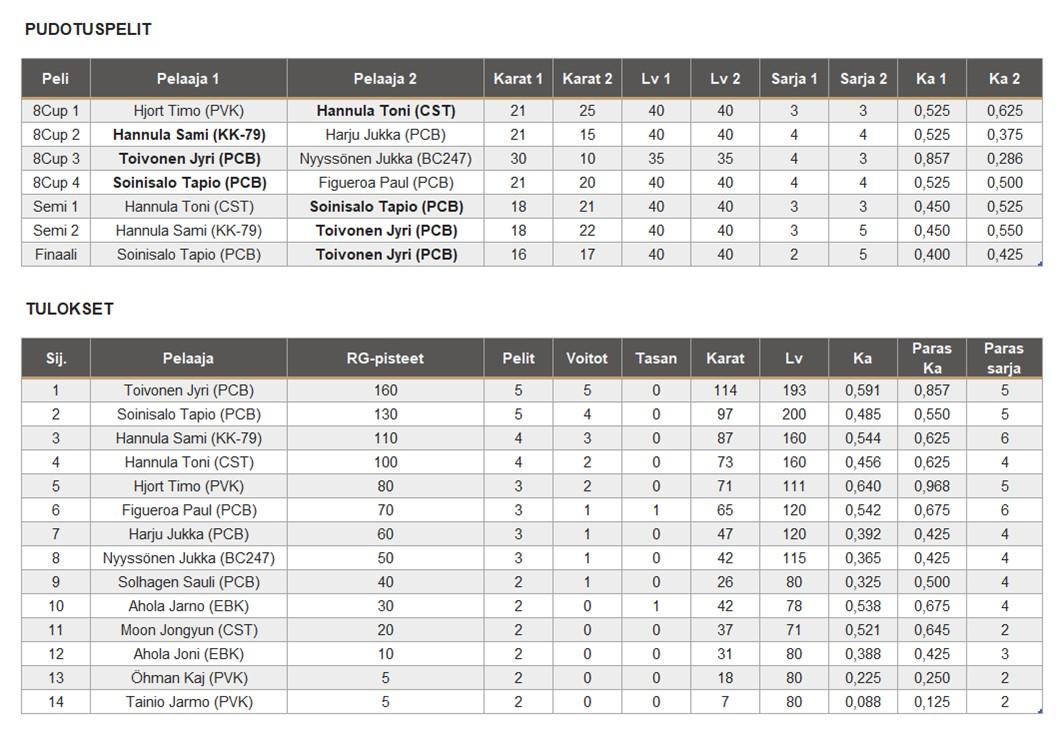The image size is (1064, 733).
Task: Click the TULOKSET section heading
Action: [70, 309]
